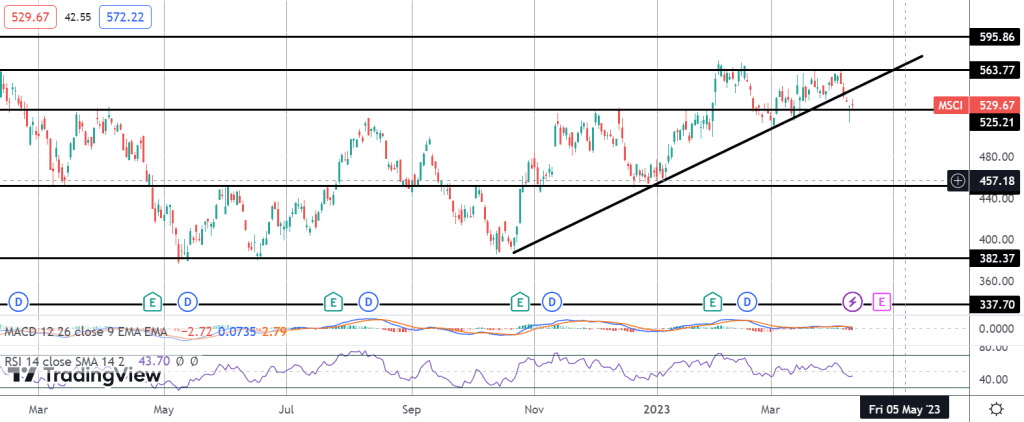
Task: Click the earnings E marker near November
Action: point(519,300)
